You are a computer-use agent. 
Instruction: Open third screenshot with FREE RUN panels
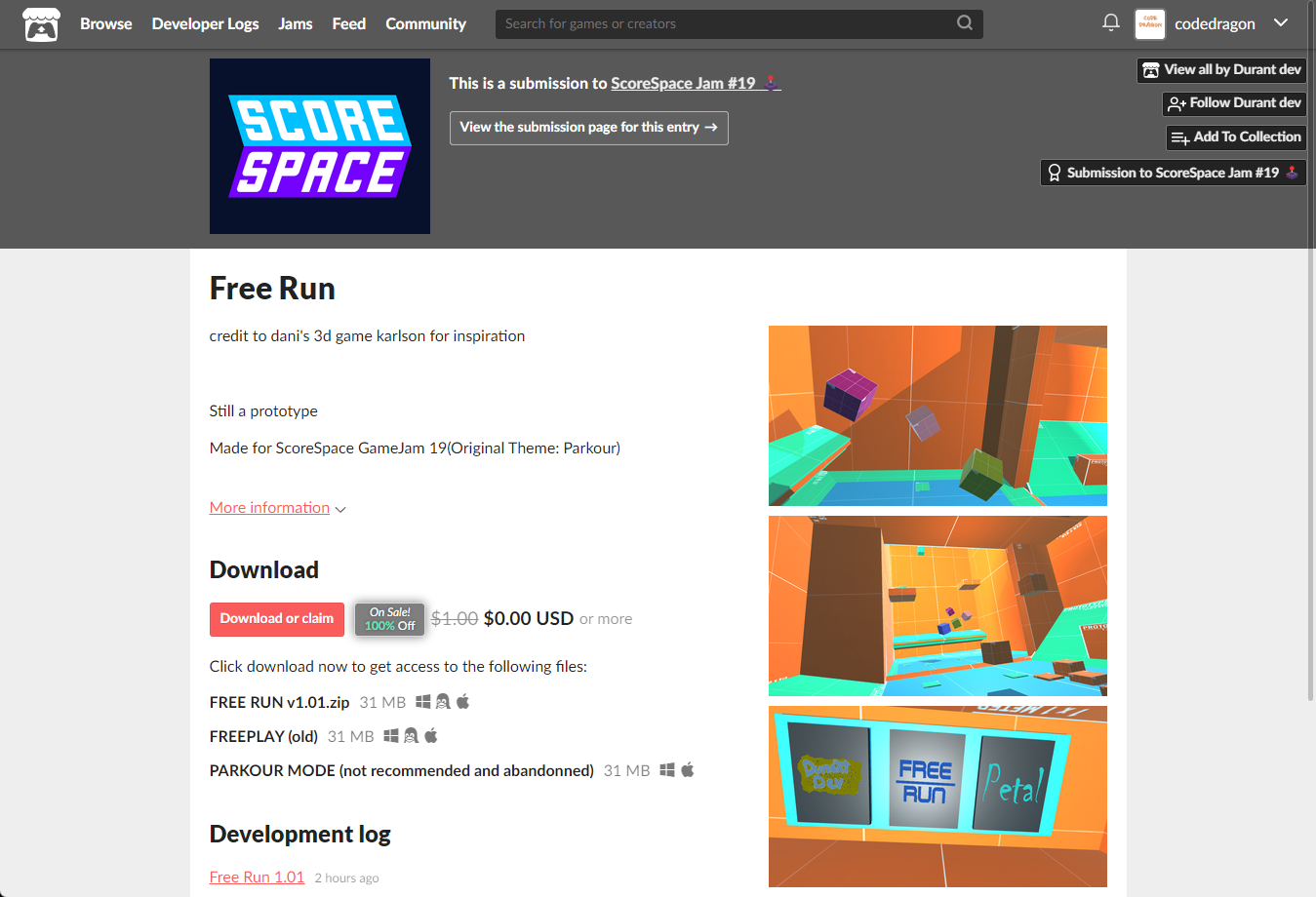click(x=937, y=797)
